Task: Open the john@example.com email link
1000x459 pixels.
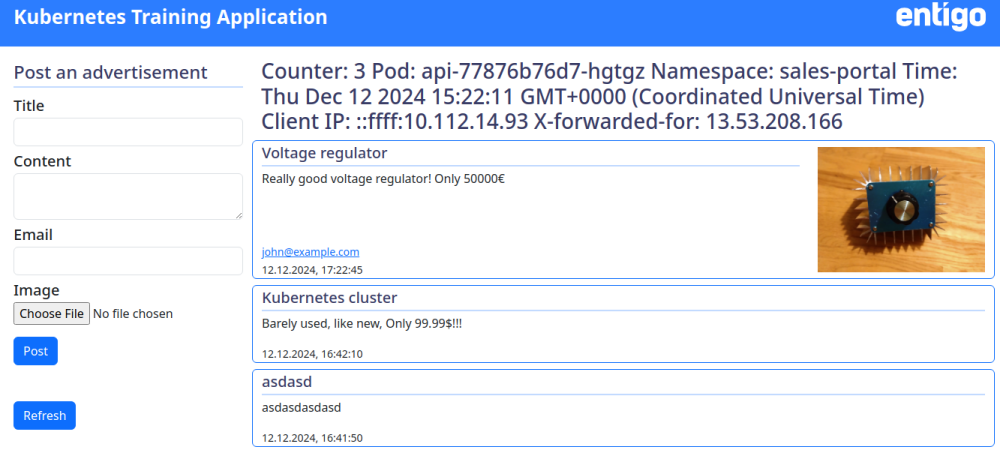Action: coord(311,252)
